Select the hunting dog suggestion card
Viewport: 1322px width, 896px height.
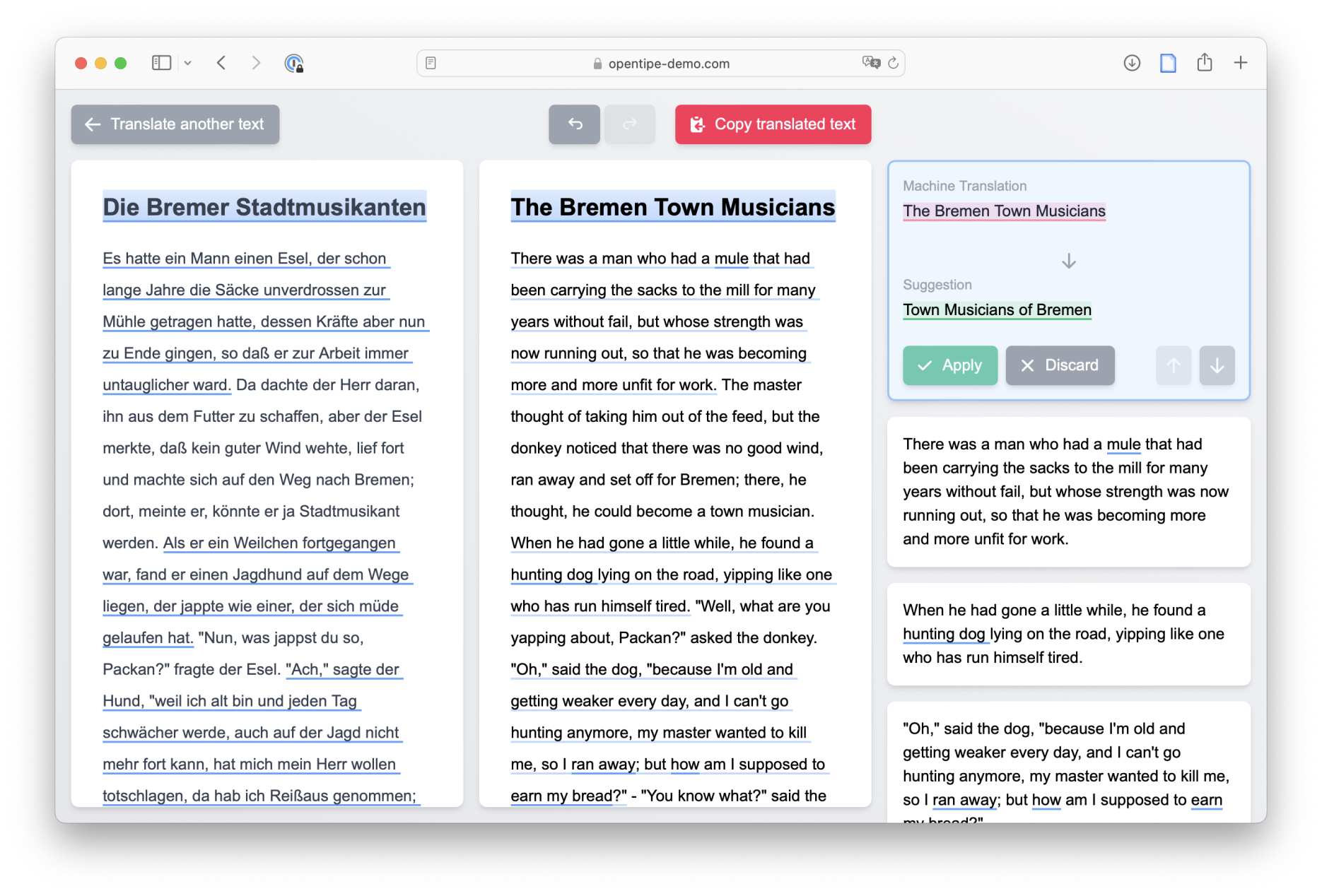[x=1068, y=634]
